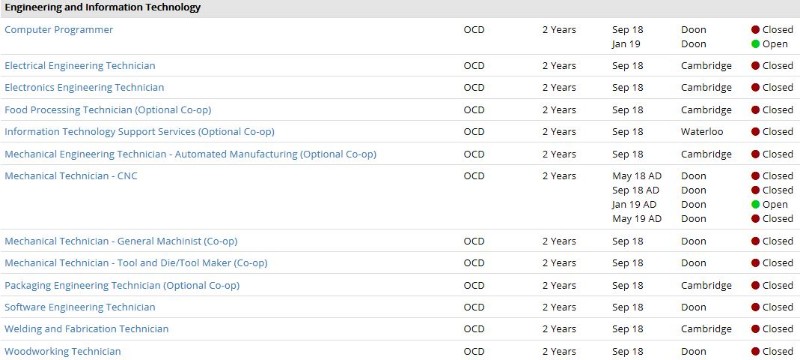Viewport: 800px width, 360px height.
Task: Open Electronics Engineering Technician program
Action: 84,88
